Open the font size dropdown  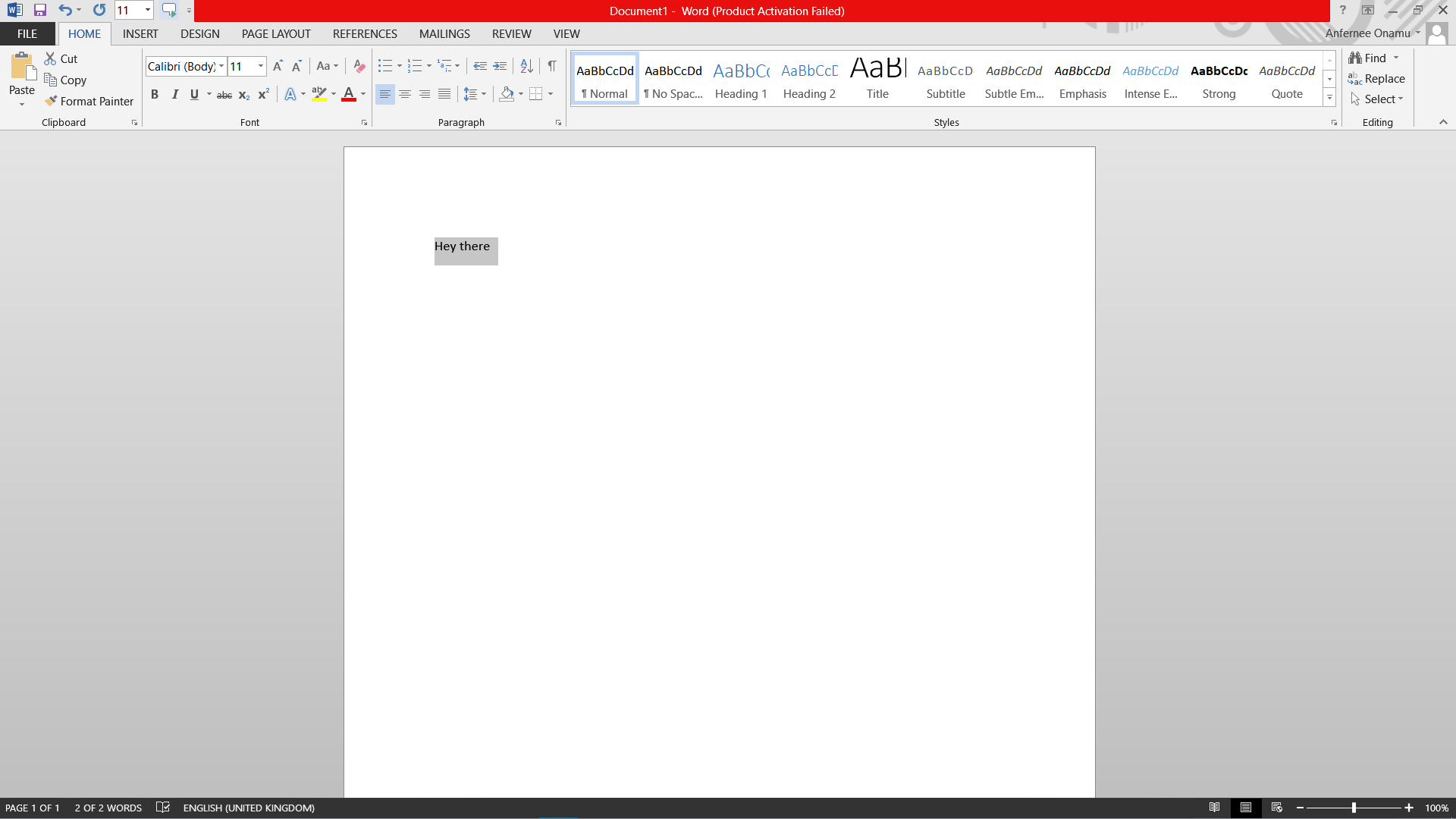pyautogui.click(x=261, y=67)
